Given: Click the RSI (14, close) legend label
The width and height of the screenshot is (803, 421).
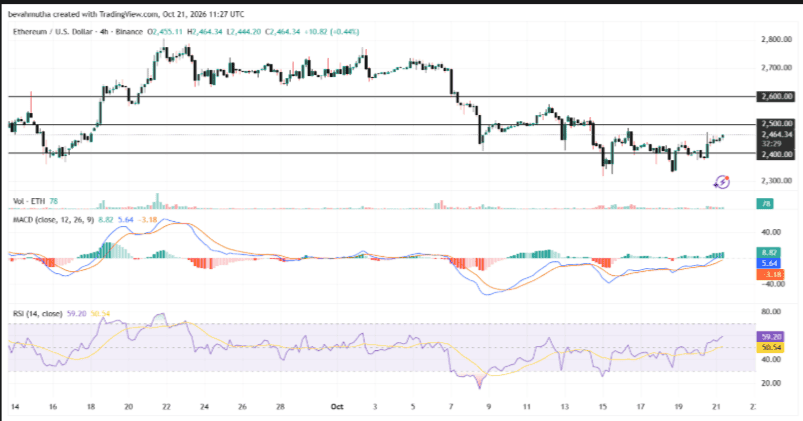Looking at the screenshot, I should click(x=38, y=313).
